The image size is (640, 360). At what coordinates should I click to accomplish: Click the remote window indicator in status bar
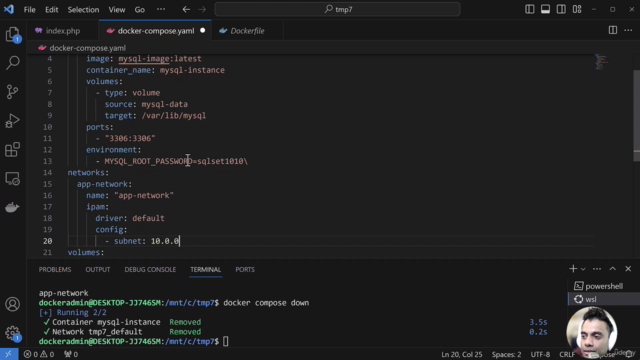pyautogui.click(x=9, y=354)
